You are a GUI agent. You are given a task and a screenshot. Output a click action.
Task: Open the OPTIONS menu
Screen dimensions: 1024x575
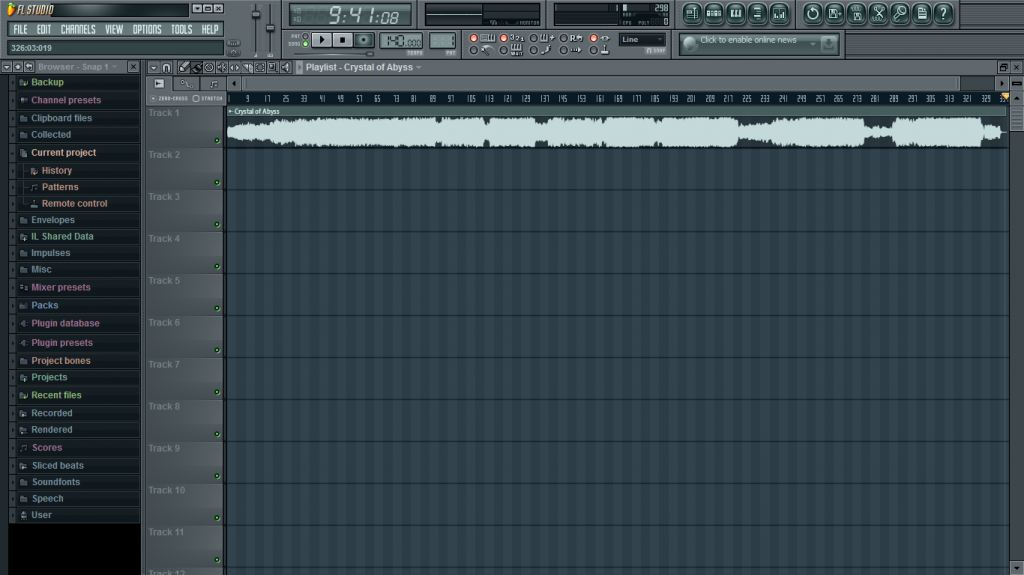147,29
